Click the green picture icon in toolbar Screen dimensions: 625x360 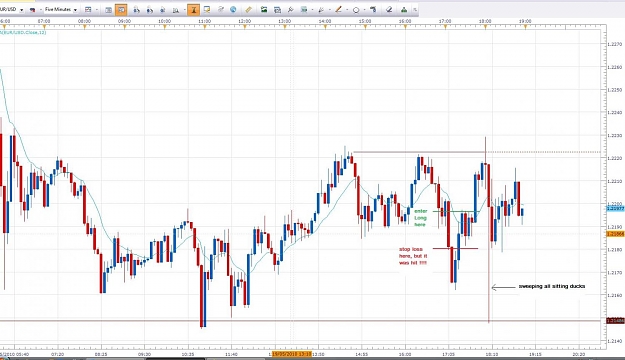click(x=264, y=10)
